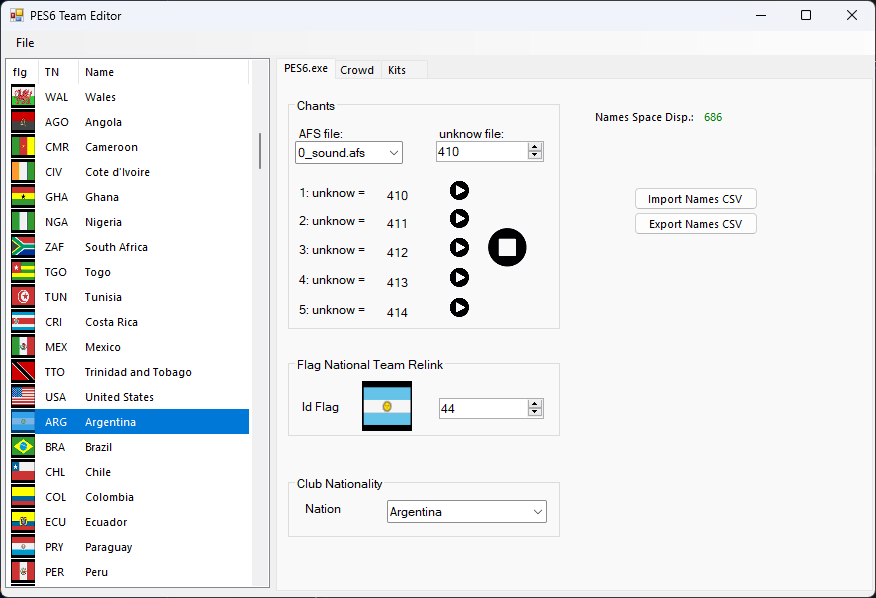This screenshot has height=598, width=876.
Task: Click the COL team code
Action: (55, 497)
